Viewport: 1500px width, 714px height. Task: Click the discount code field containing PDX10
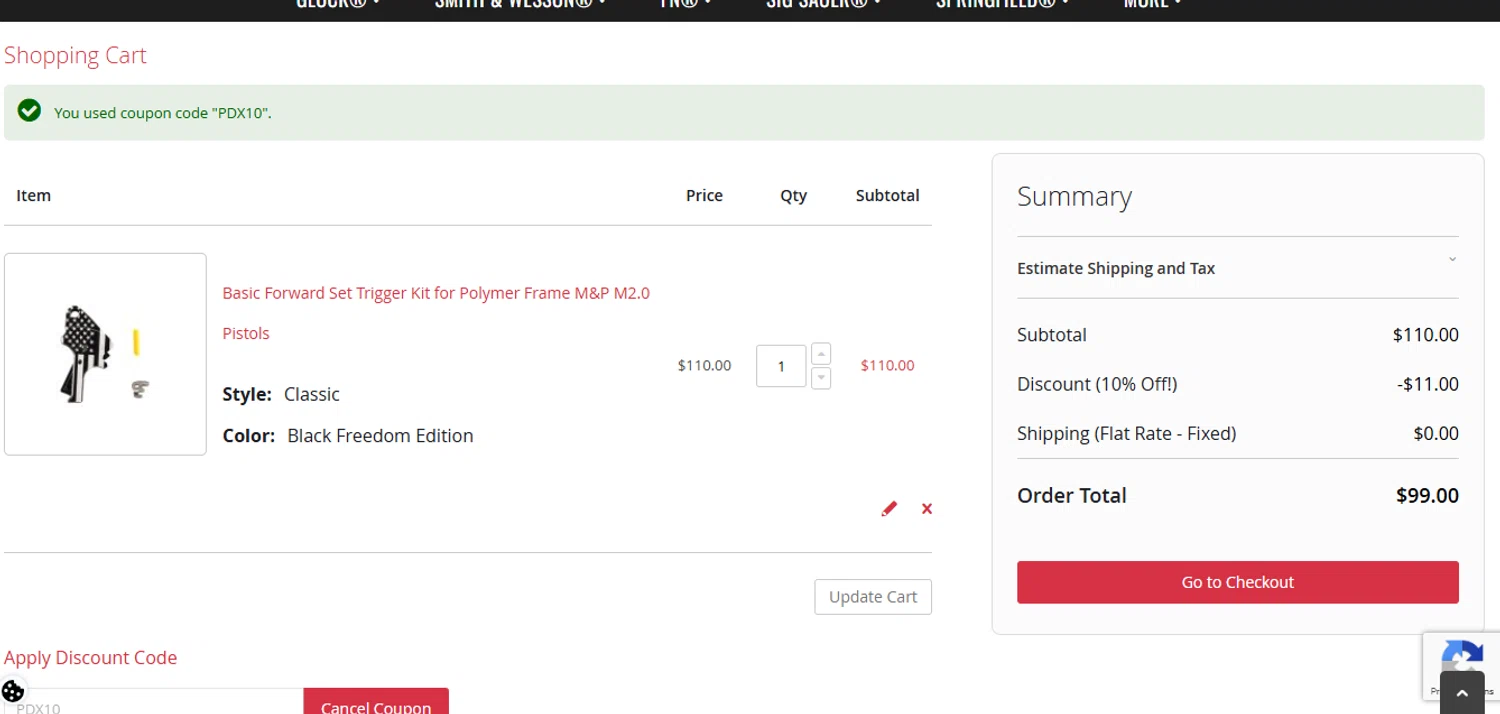(x=154, y=702)
